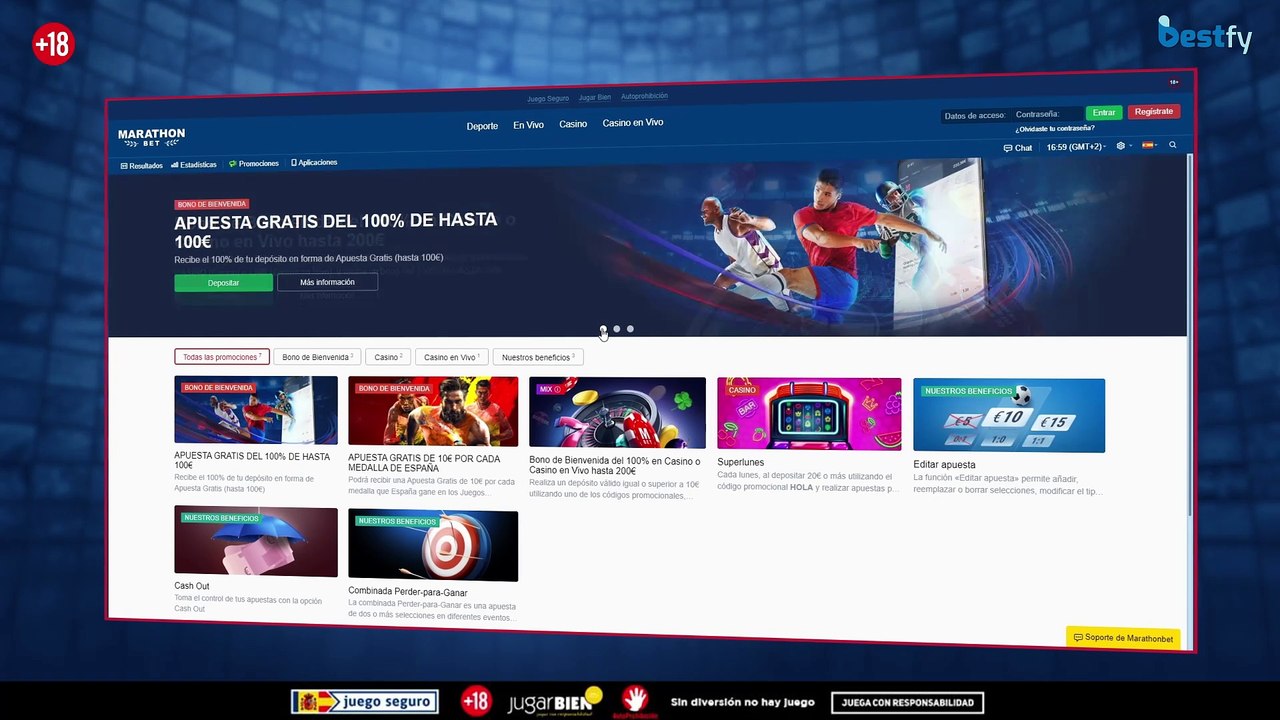The image size is (1280, 720).
Task: Click the MIX info icon on casino card
Action: tap(557, 389)
